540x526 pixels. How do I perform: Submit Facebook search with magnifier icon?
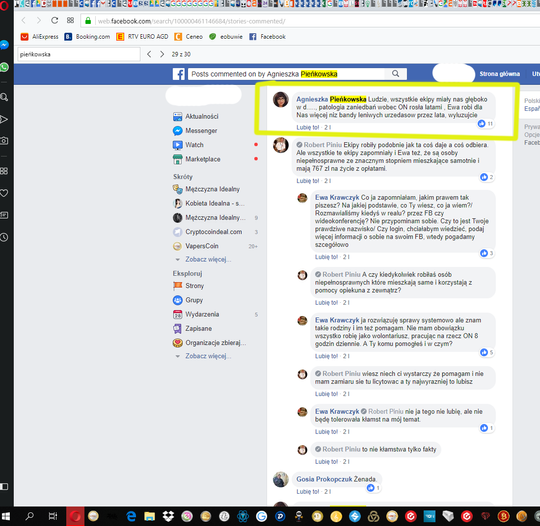click(x=395, y=74)
